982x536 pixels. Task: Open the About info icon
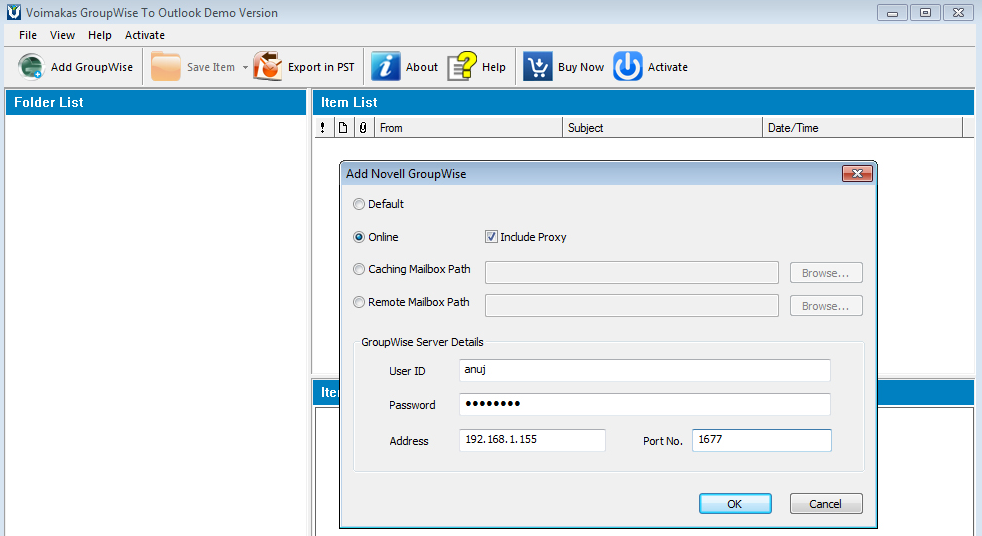(385, 66)
